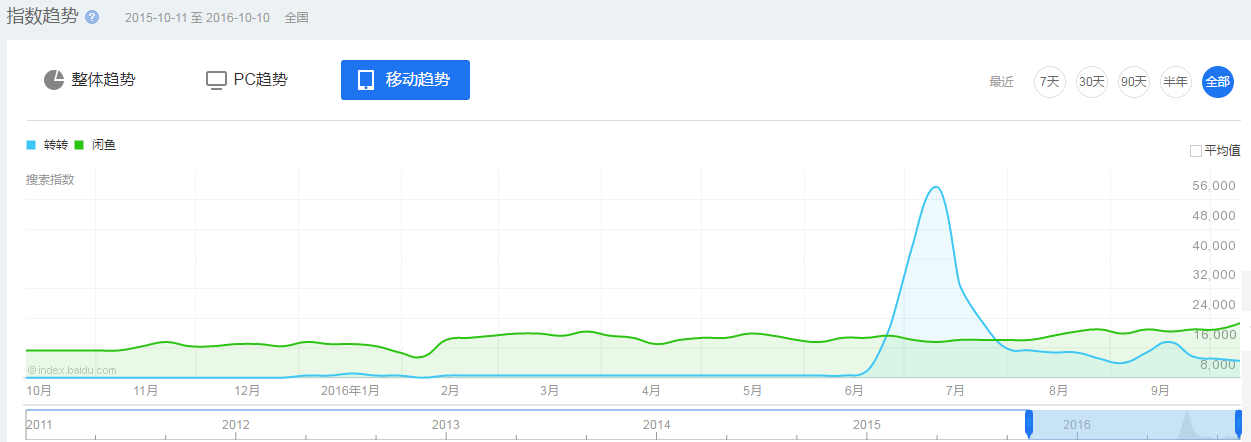
Task: Click the right timeline range slider handle
Action: 1238,424
